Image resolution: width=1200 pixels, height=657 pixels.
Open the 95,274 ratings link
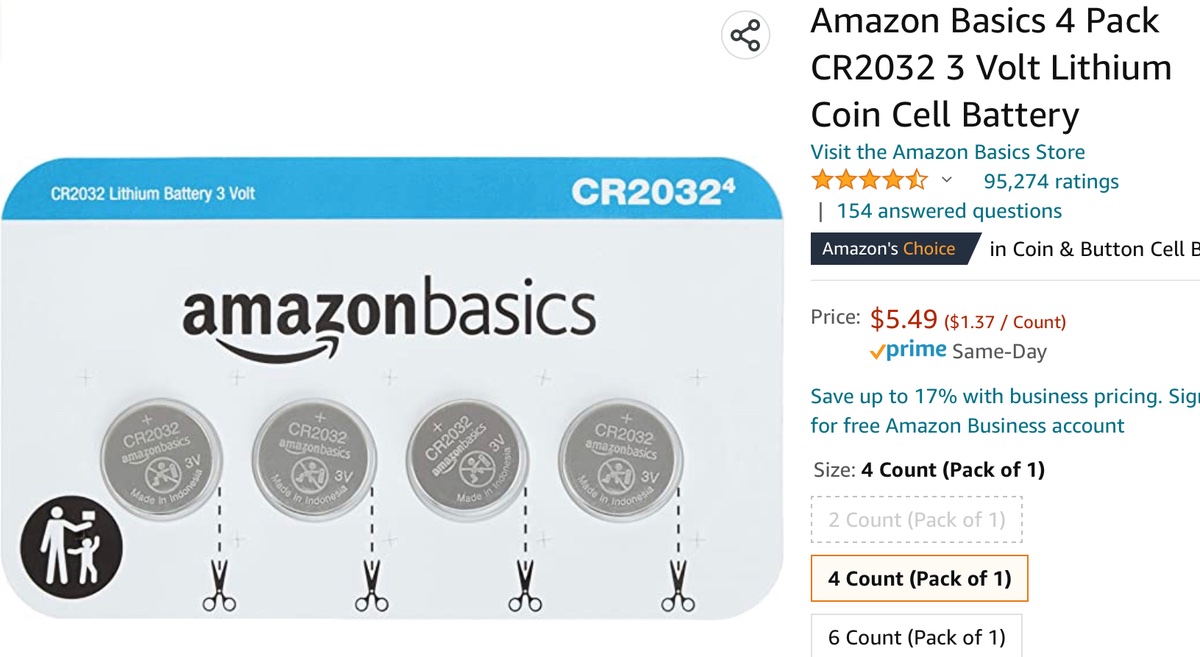[1051, 181]
